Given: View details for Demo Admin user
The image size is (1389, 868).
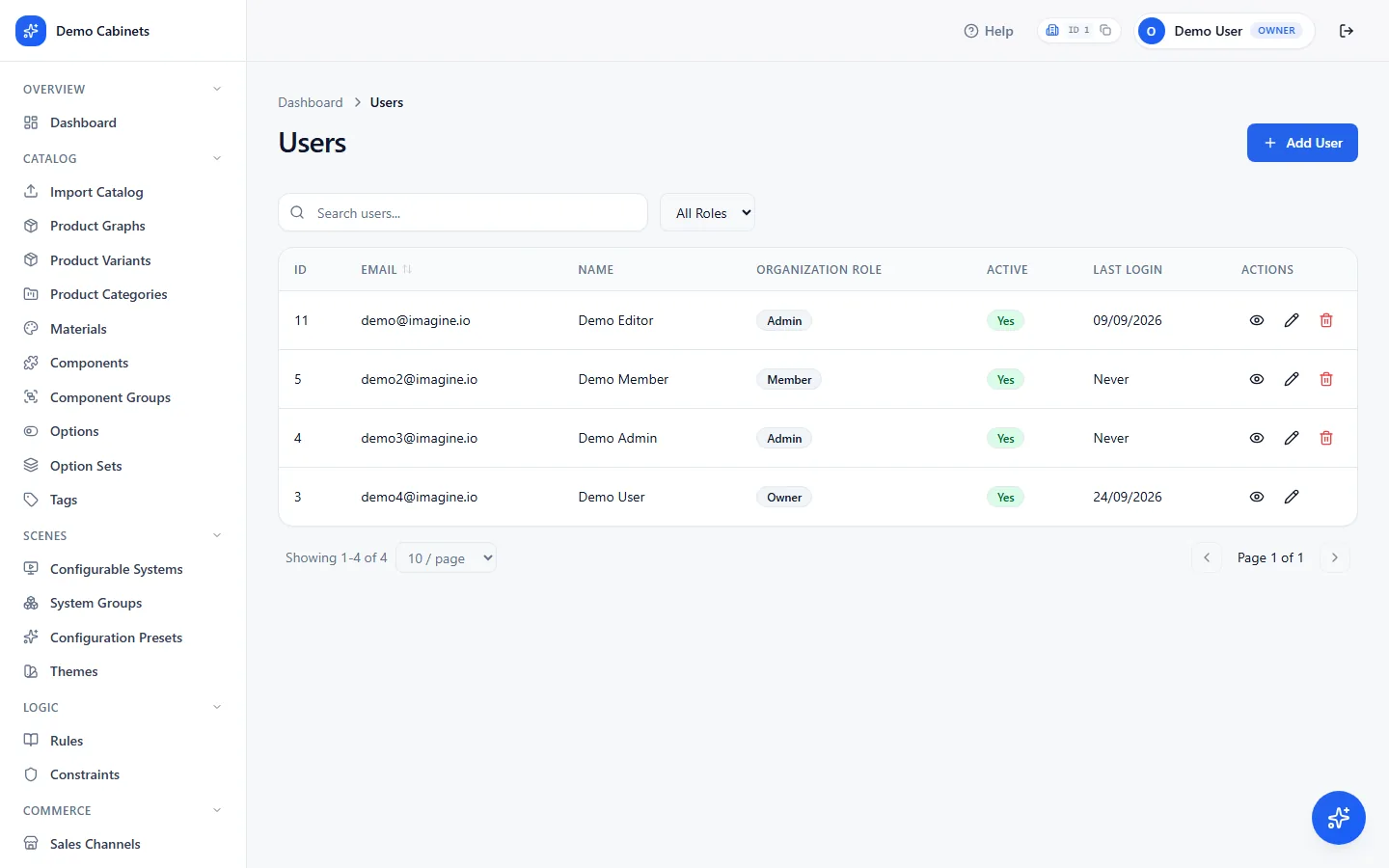Looking at the screenshot, I should coord(1257,438).
